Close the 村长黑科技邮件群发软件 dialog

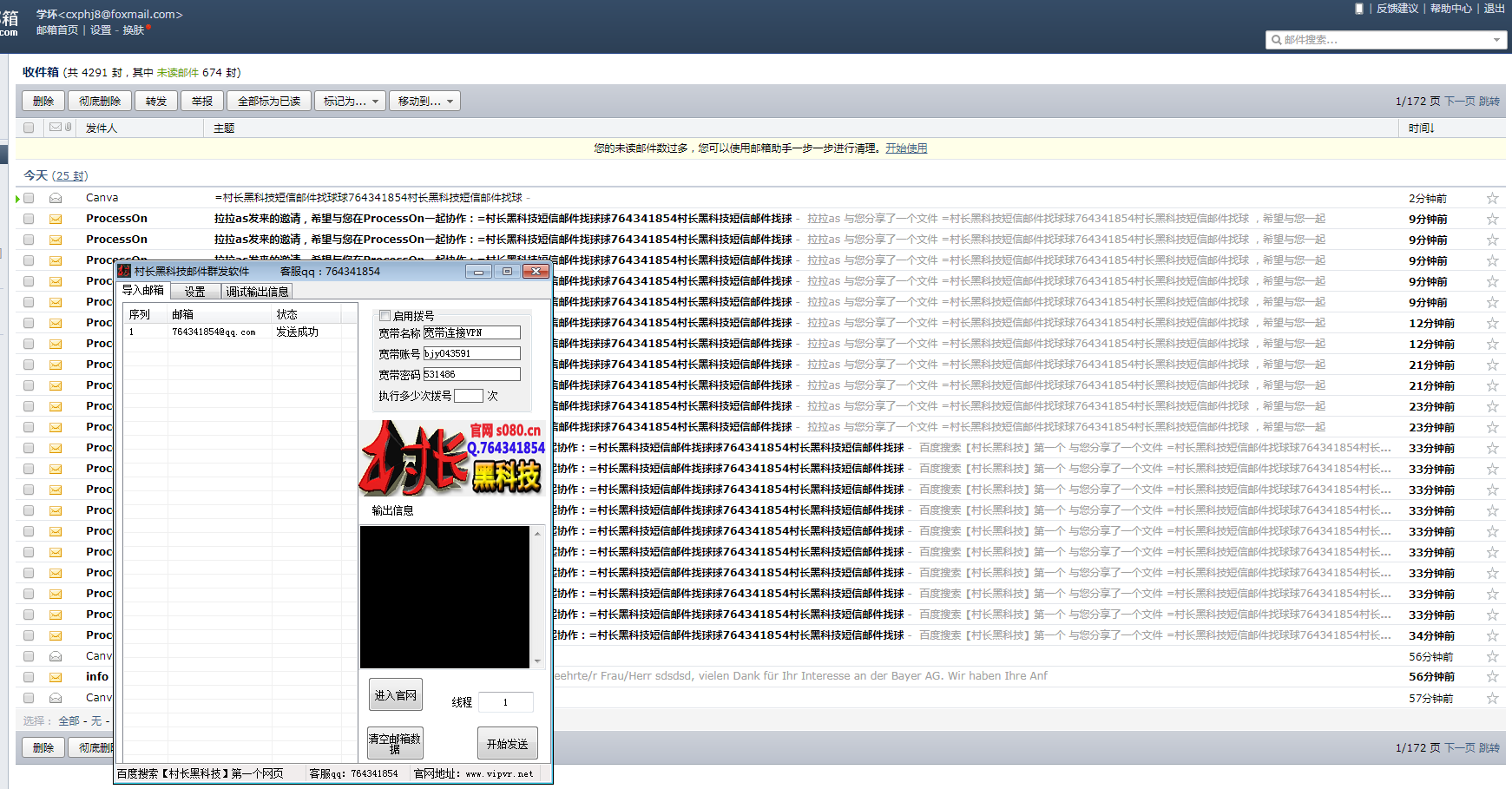pos(536,271)
